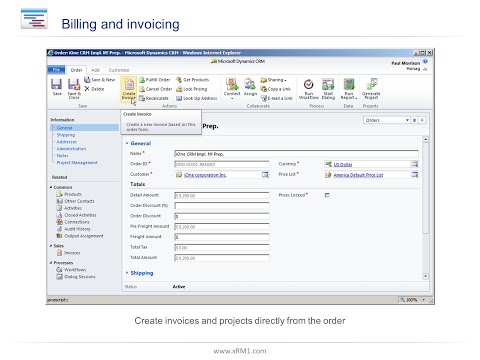480x360 pixels.
Task: Select Project Management in the sidebar
Action: pos(77,163)
